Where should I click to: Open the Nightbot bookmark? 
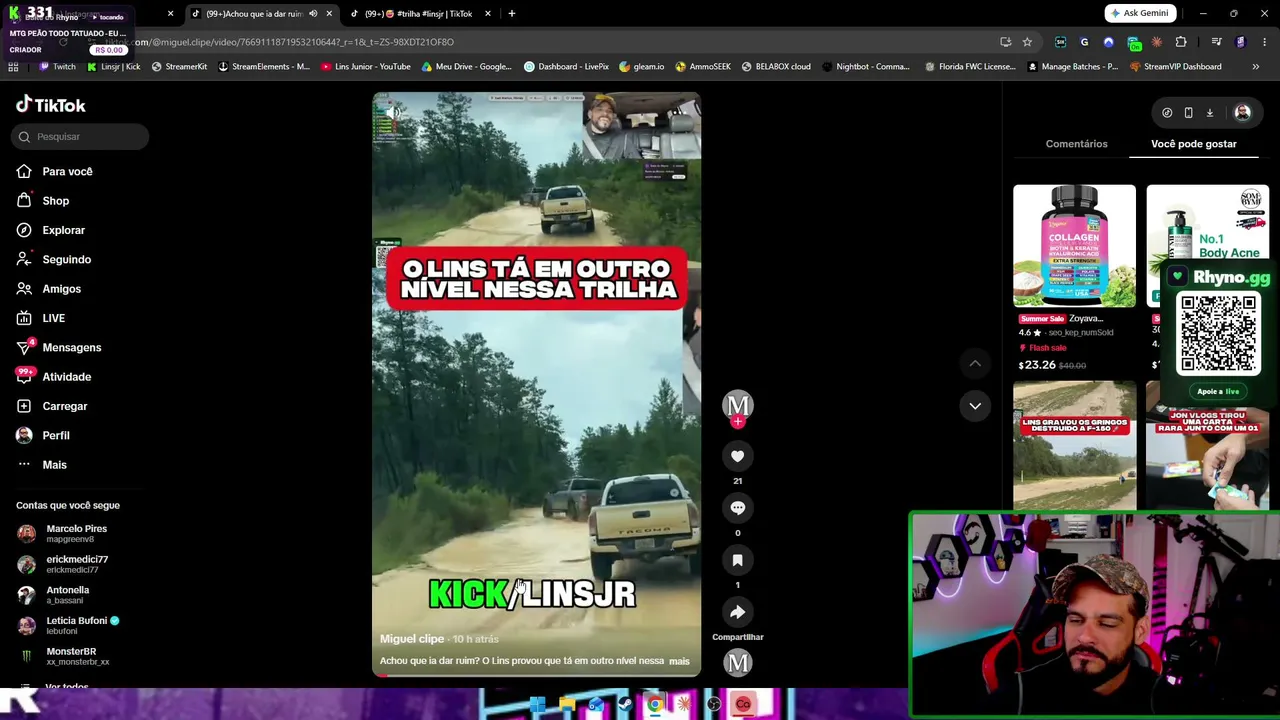click(866, 67)
